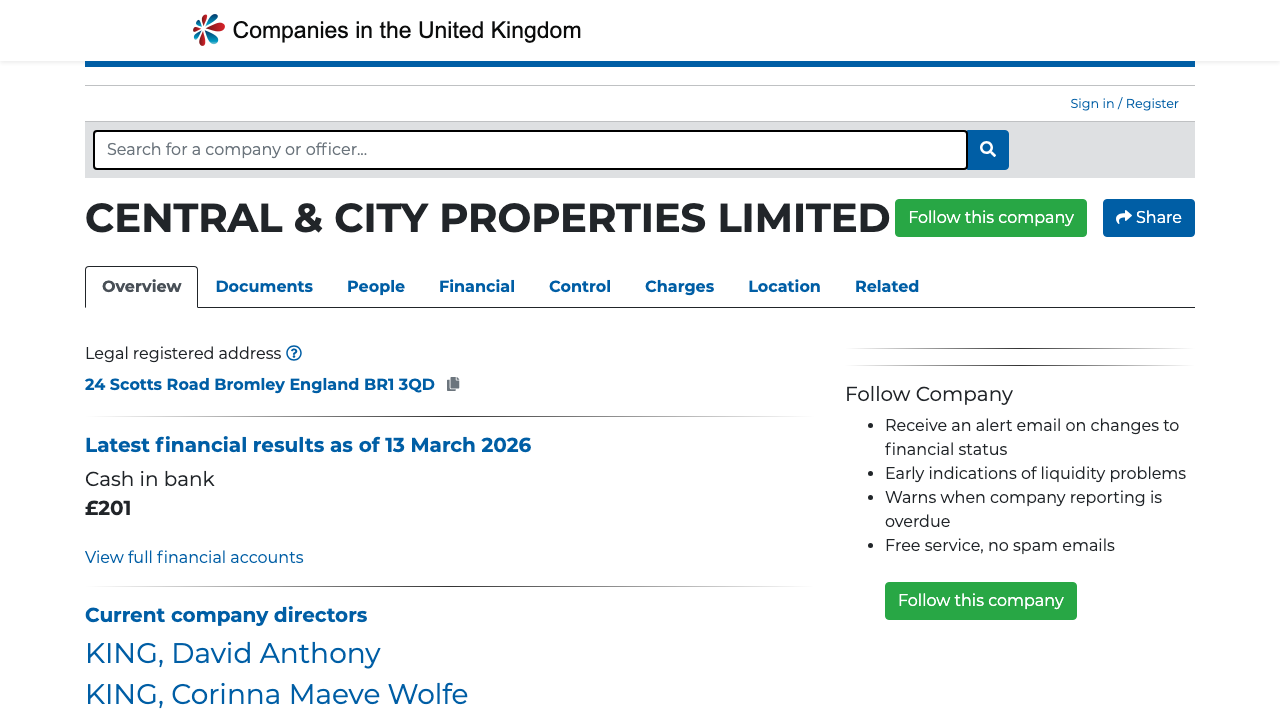The image size is (1280, 720).
Task: Open the People tab
Action: point(375,287)
